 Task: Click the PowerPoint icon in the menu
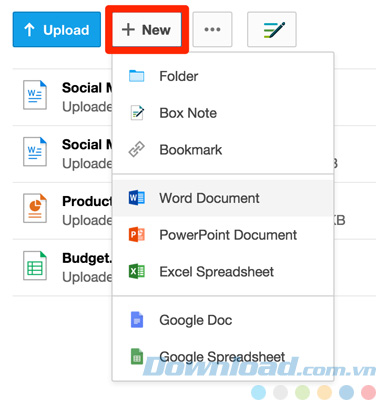(137, 235)
